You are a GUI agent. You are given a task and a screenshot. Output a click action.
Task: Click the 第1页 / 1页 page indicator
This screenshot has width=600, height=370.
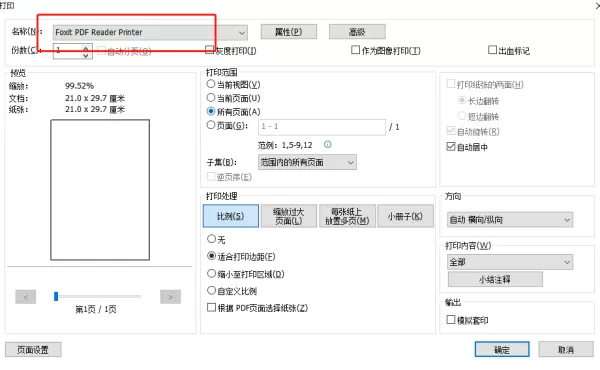click(x=96, y=309)
